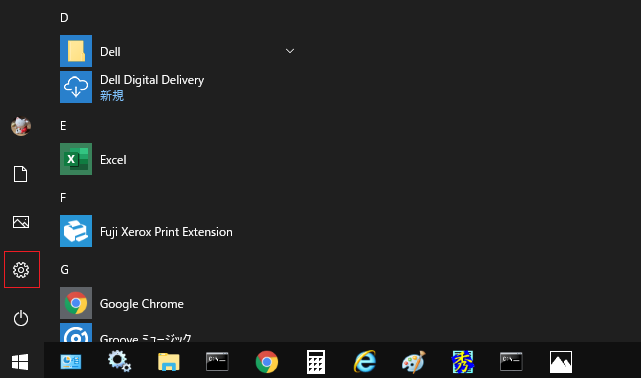The width and height of the screenshot is (641, 378).
Task: Open Fuji Xerox Print Extension icon
Action: point(76,231)
